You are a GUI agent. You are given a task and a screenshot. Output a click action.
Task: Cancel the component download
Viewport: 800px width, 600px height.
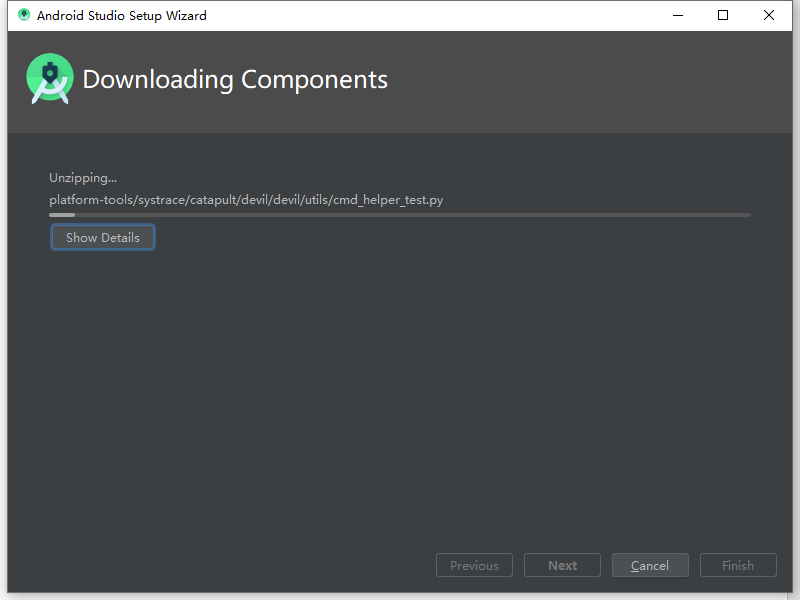click(650, 565)
